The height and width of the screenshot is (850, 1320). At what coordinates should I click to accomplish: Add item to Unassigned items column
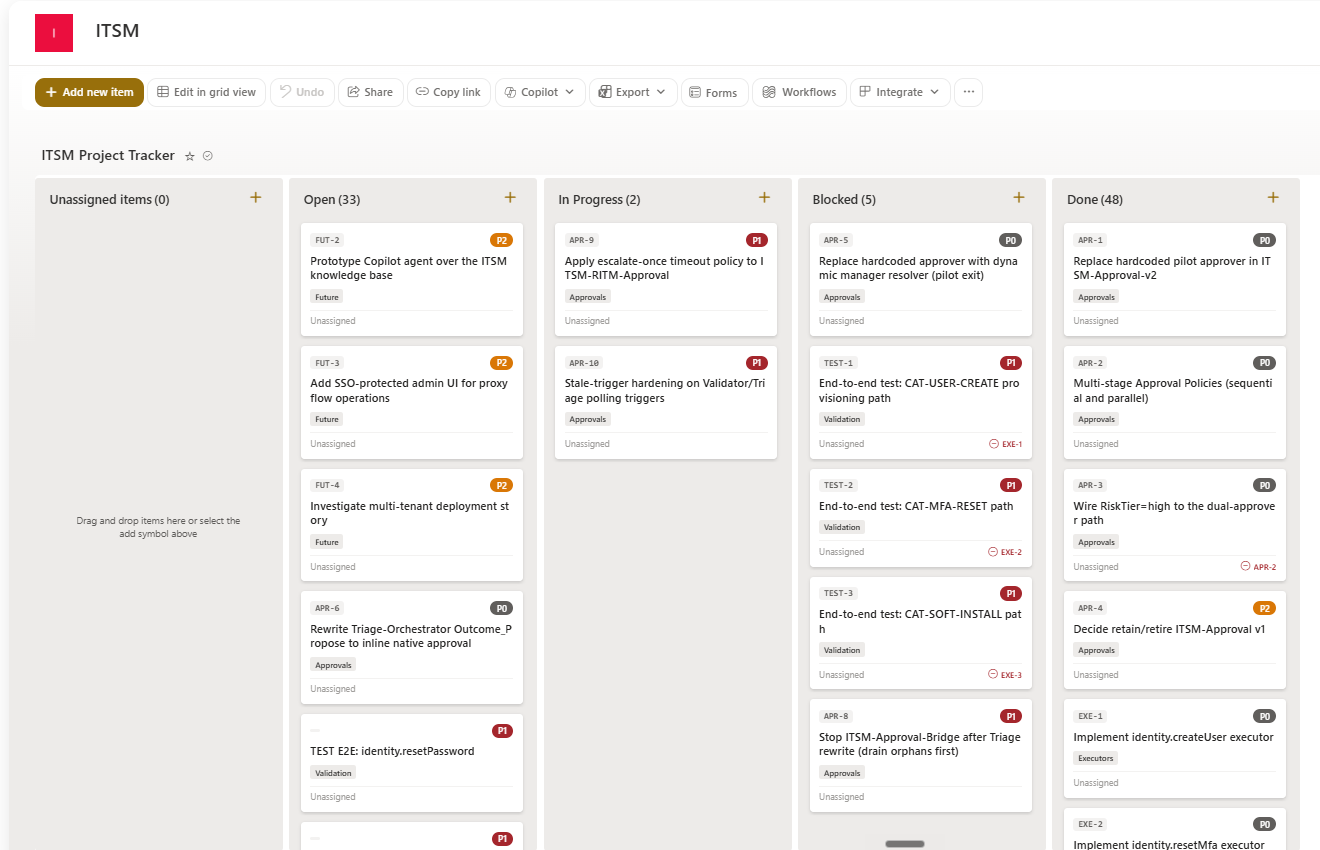pos(256,198)
